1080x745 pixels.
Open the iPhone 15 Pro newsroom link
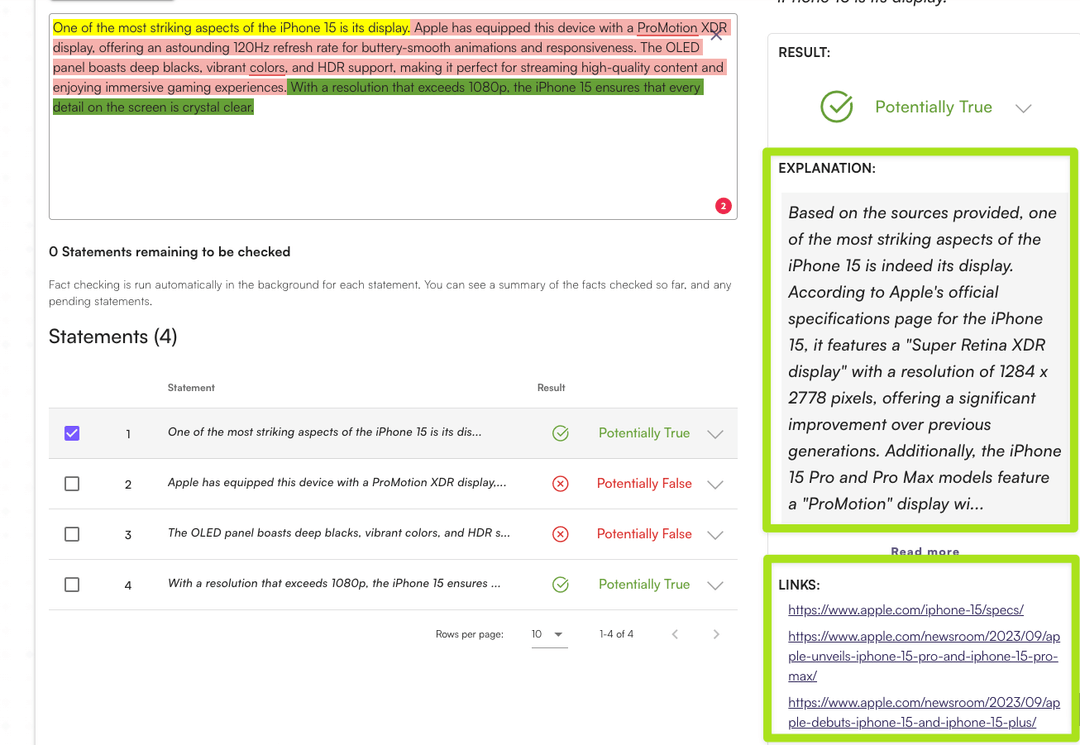click(923, 656)
